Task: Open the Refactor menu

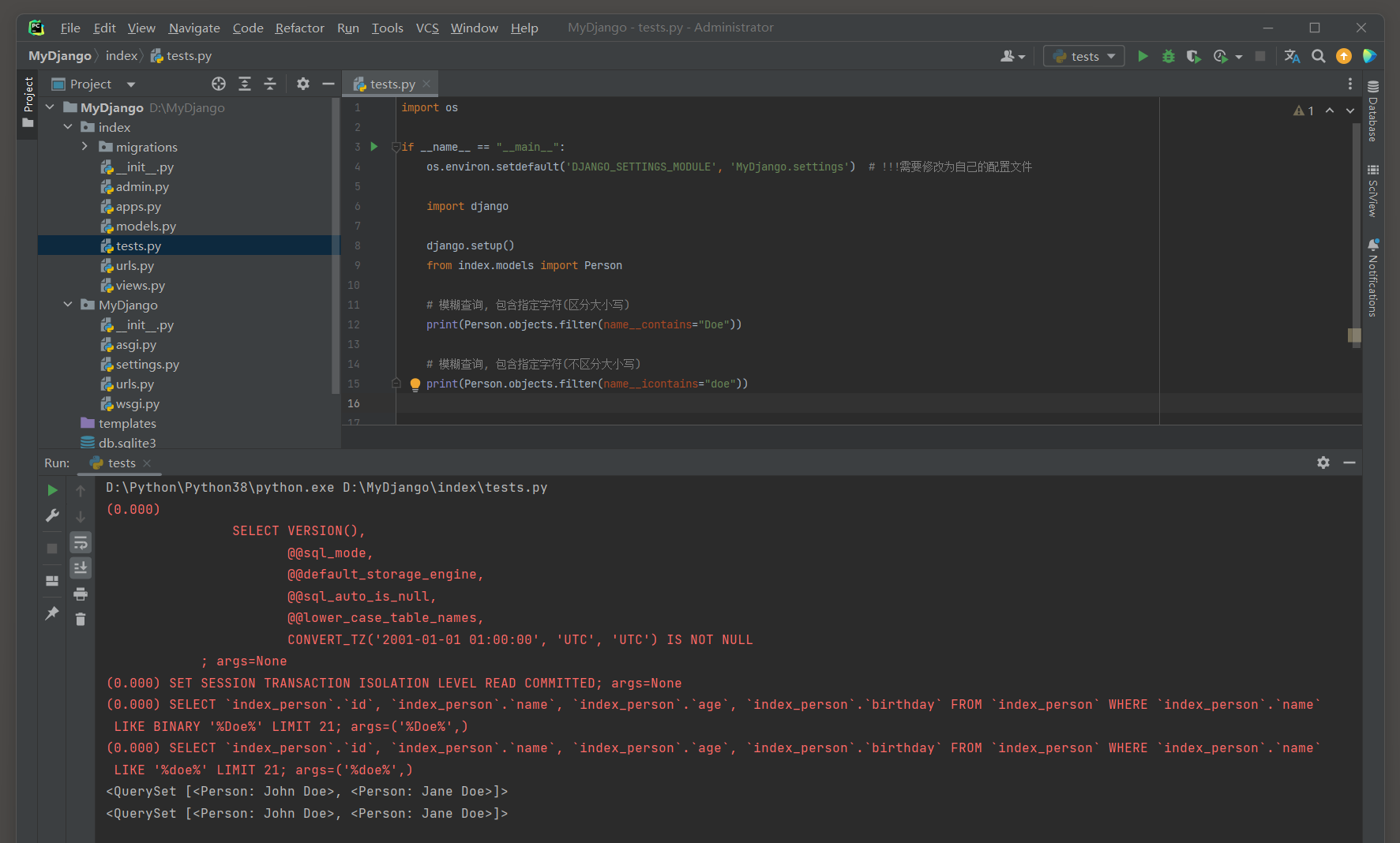Action: (x=299, y=28)
